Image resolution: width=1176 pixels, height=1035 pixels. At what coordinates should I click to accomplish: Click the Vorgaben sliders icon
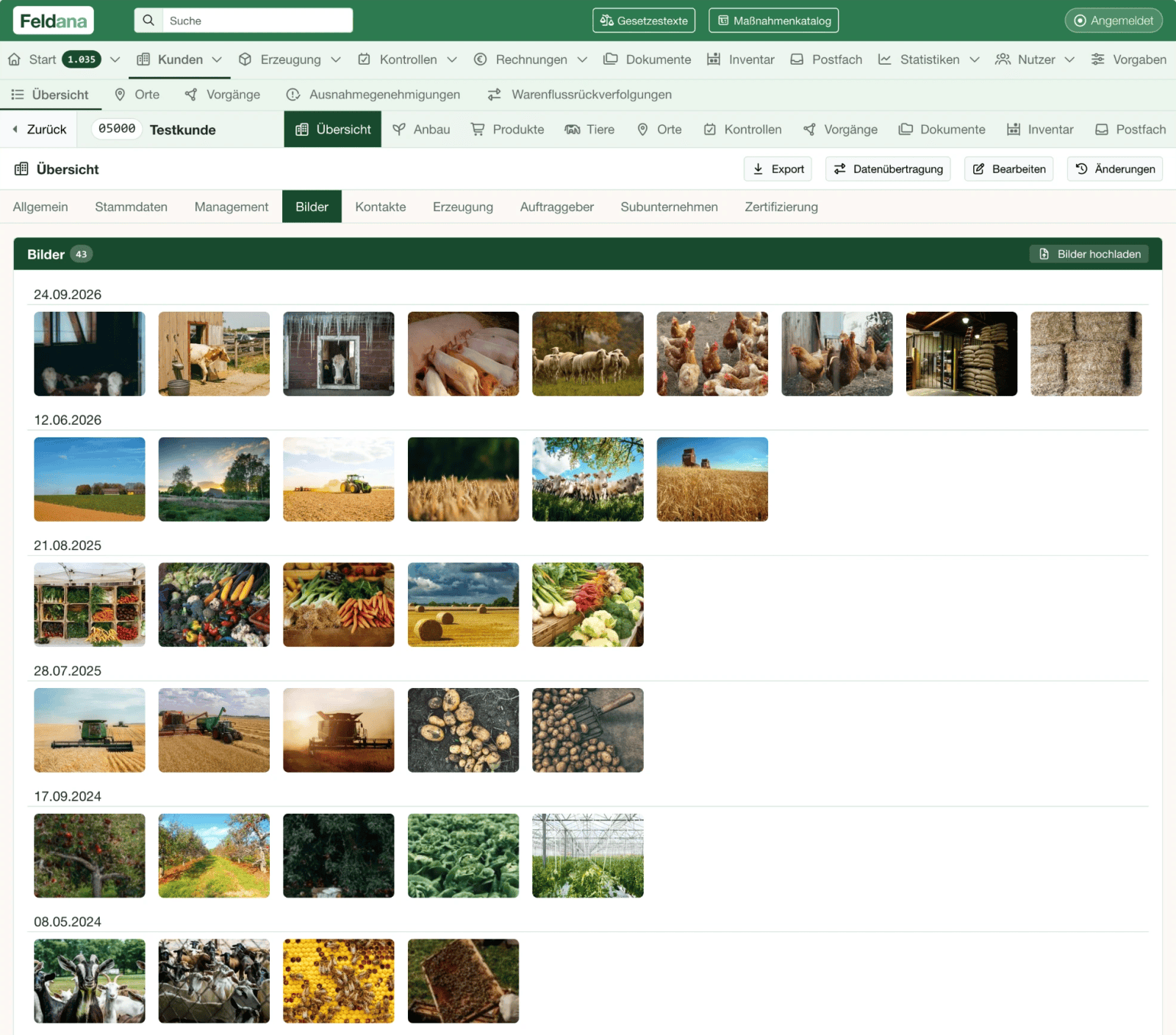click(x=1097, y=60)
